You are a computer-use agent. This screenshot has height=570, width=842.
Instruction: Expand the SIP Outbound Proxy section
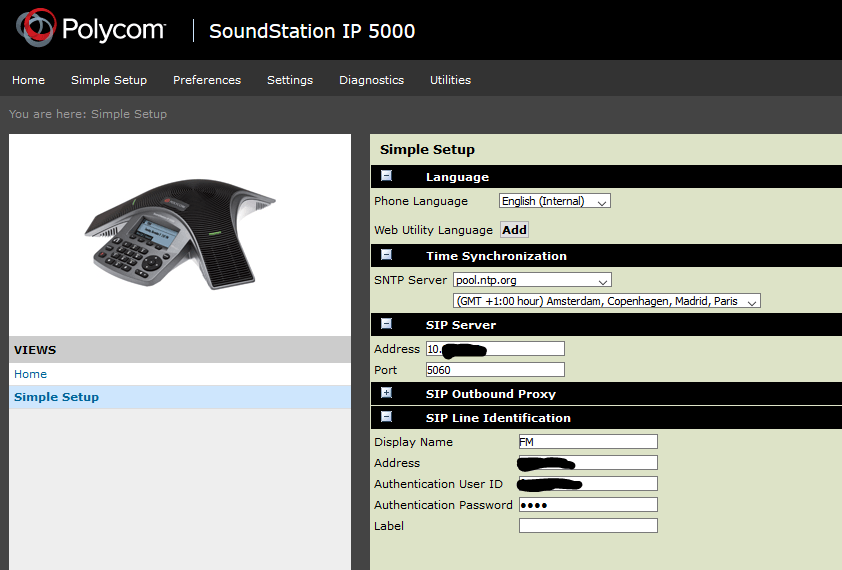tap(386, 393)
